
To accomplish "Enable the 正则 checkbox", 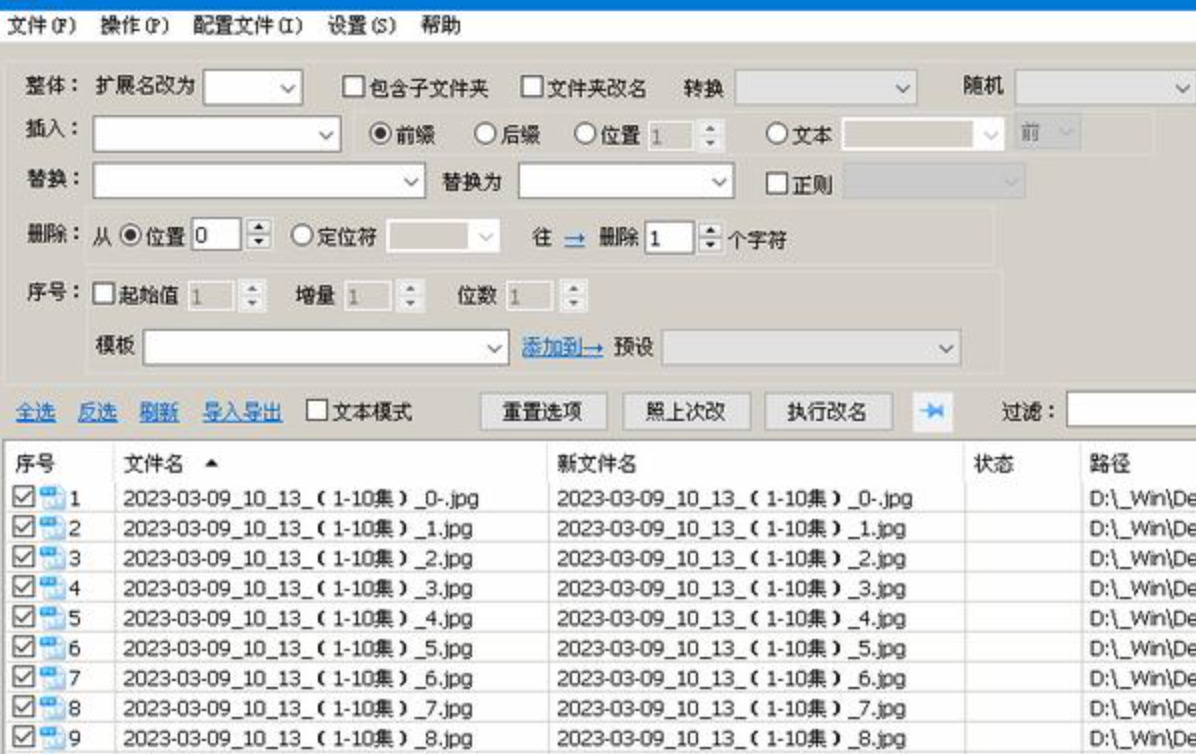I will (776, 183).
